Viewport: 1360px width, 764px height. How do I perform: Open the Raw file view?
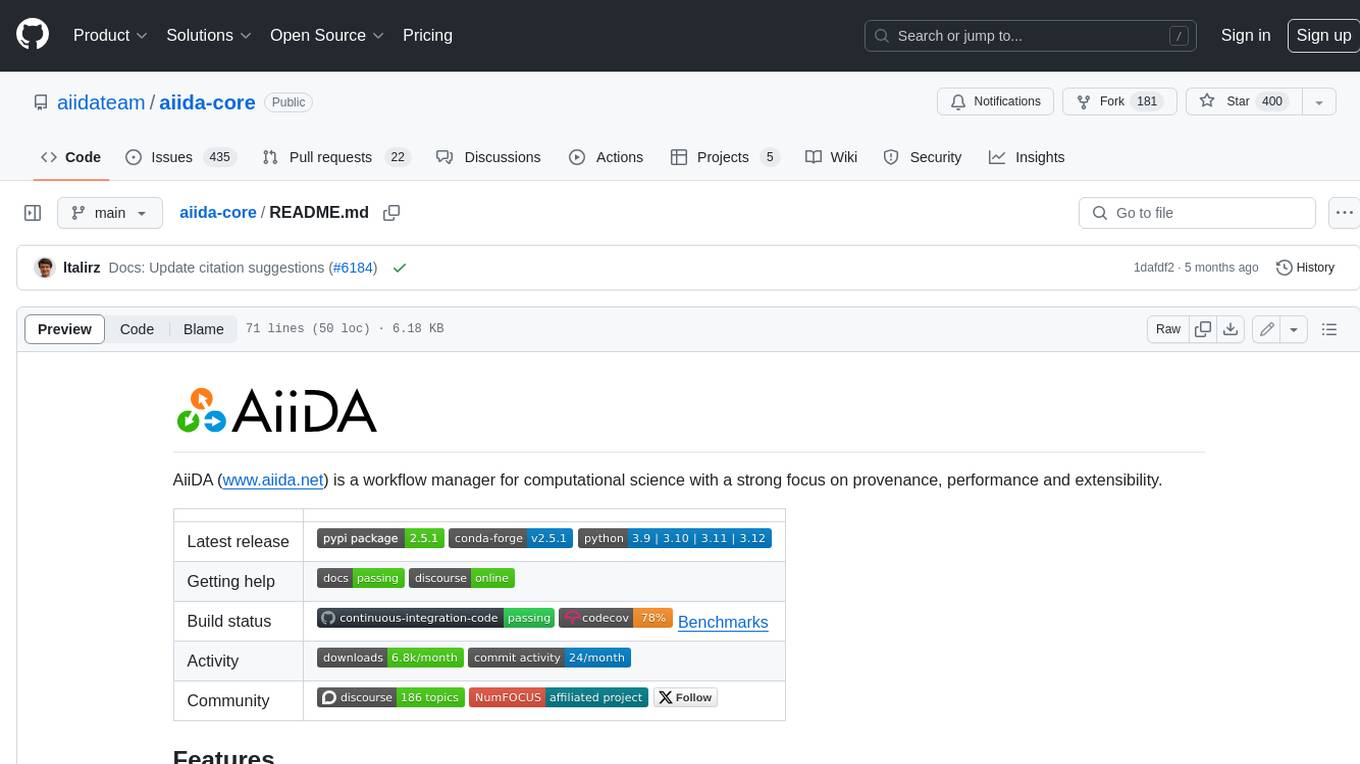pos(1168,329)
